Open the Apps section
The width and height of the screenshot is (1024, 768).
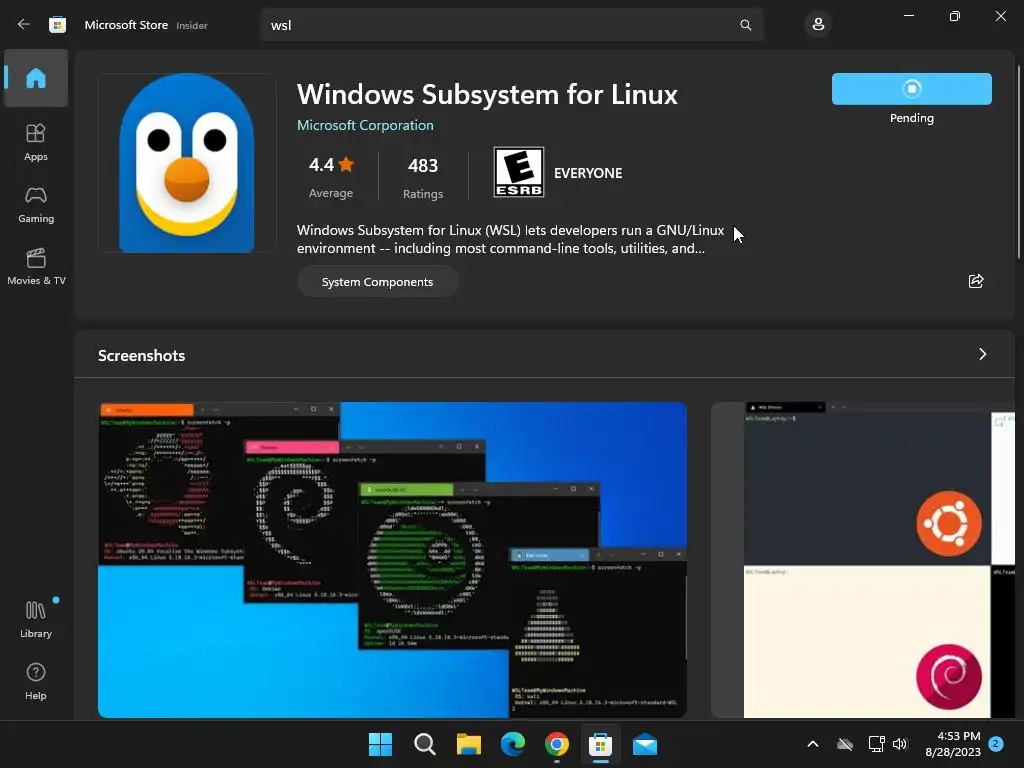click(36, 142)
